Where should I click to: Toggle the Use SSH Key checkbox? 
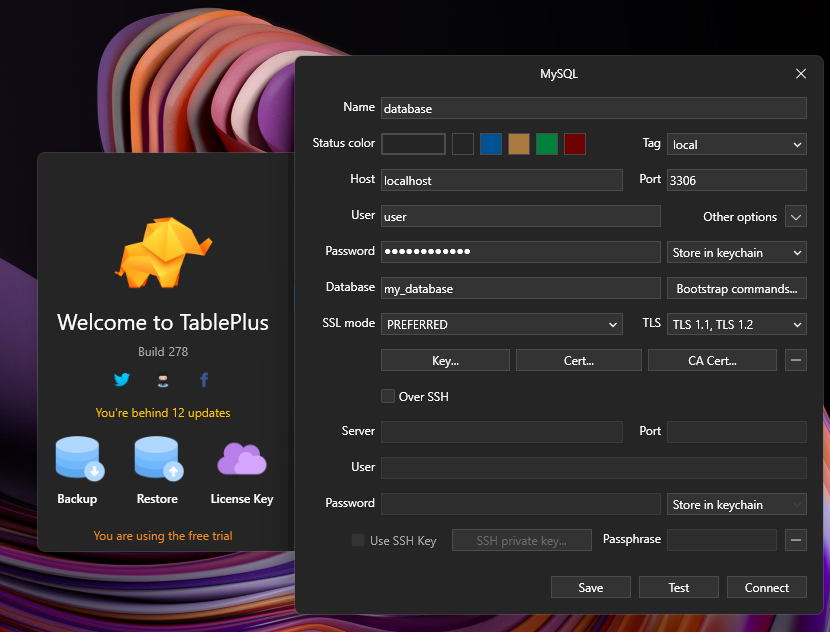[358, 540]
